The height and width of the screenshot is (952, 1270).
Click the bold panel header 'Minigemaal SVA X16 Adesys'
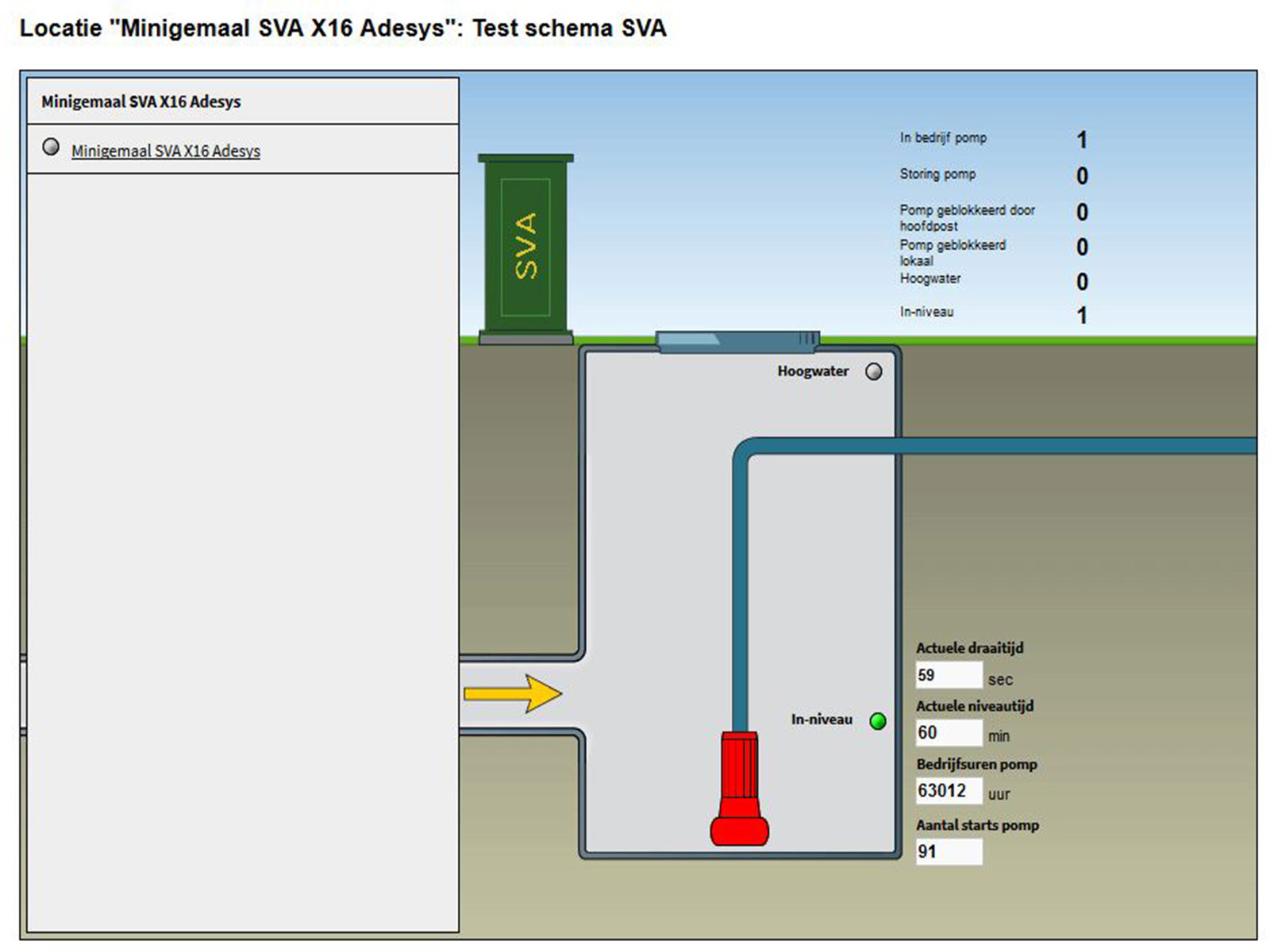point(141,102)
